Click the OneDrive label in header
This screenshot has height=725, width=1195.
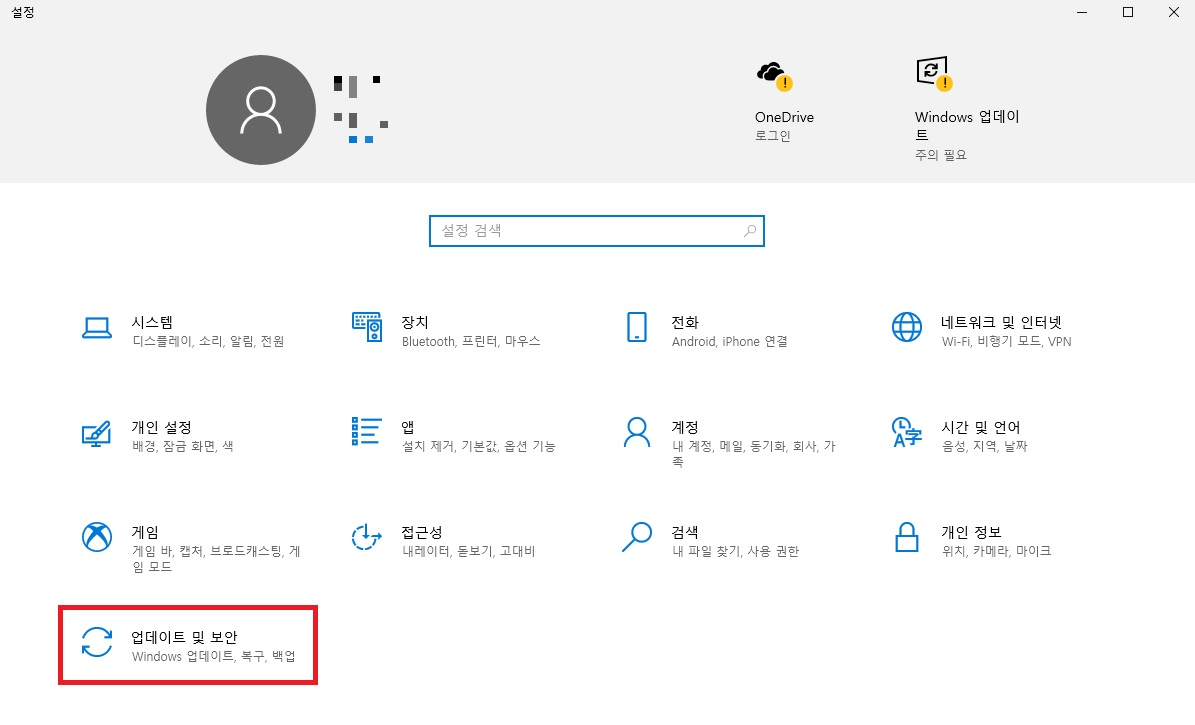tap(784, 117)
